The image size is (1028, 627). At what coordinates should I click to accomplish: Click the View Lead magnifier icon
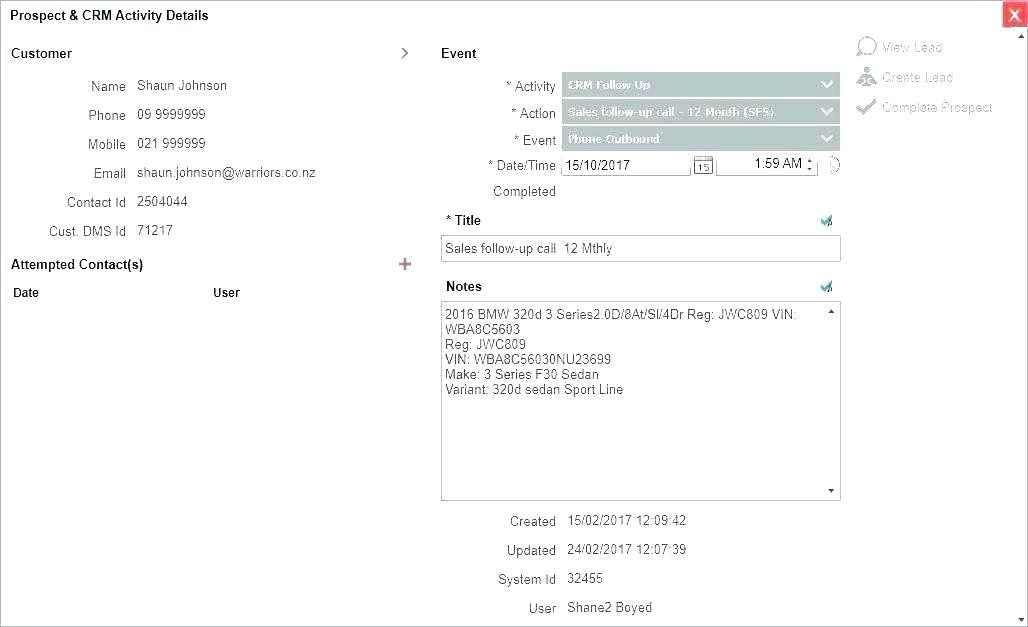pos(866,47)
